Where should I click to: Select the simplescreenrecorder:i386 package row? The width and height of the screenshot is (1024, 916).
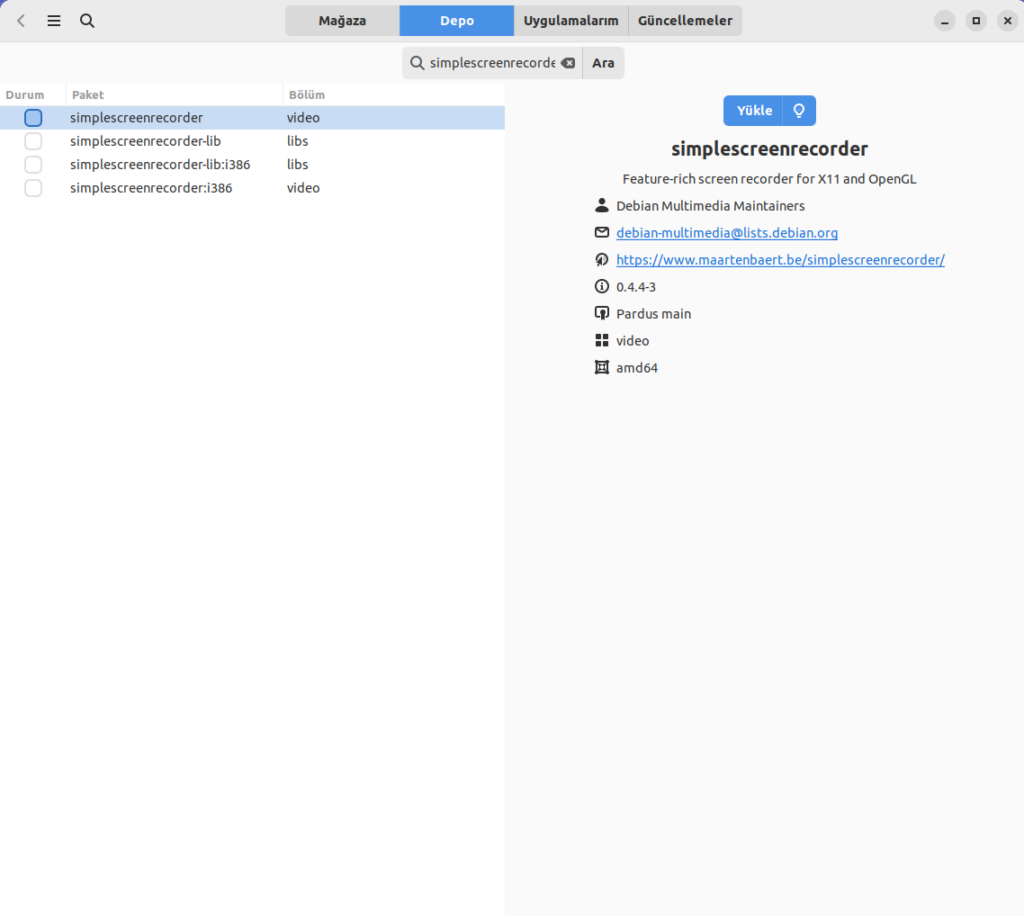point(252,189)
